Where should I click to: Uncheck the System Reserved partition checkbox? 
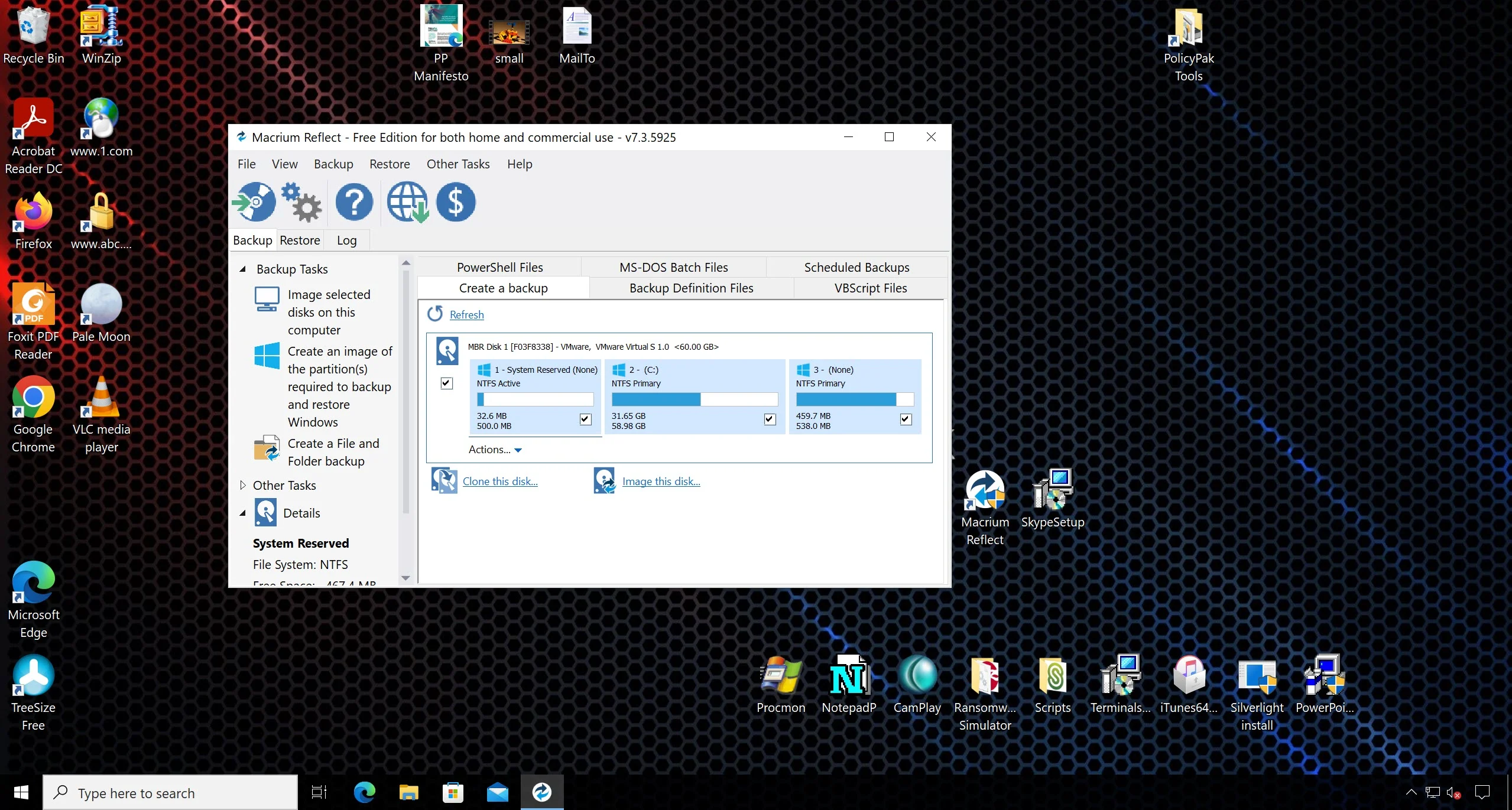tap(586, 419)
